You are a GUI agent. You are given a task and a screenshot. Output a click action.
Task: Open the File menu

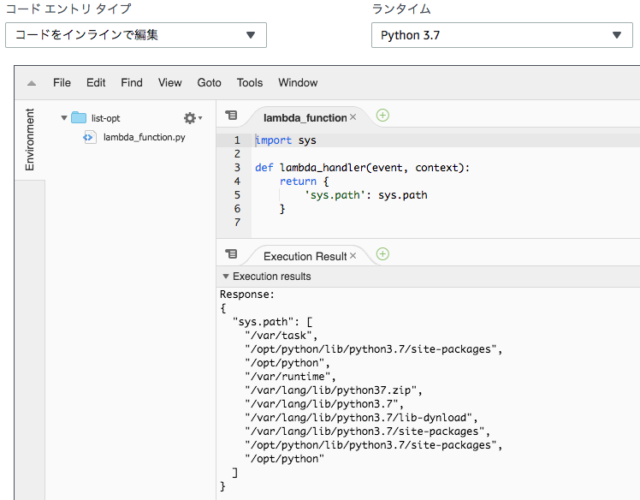pyautogui.click(x=62, y=83)
